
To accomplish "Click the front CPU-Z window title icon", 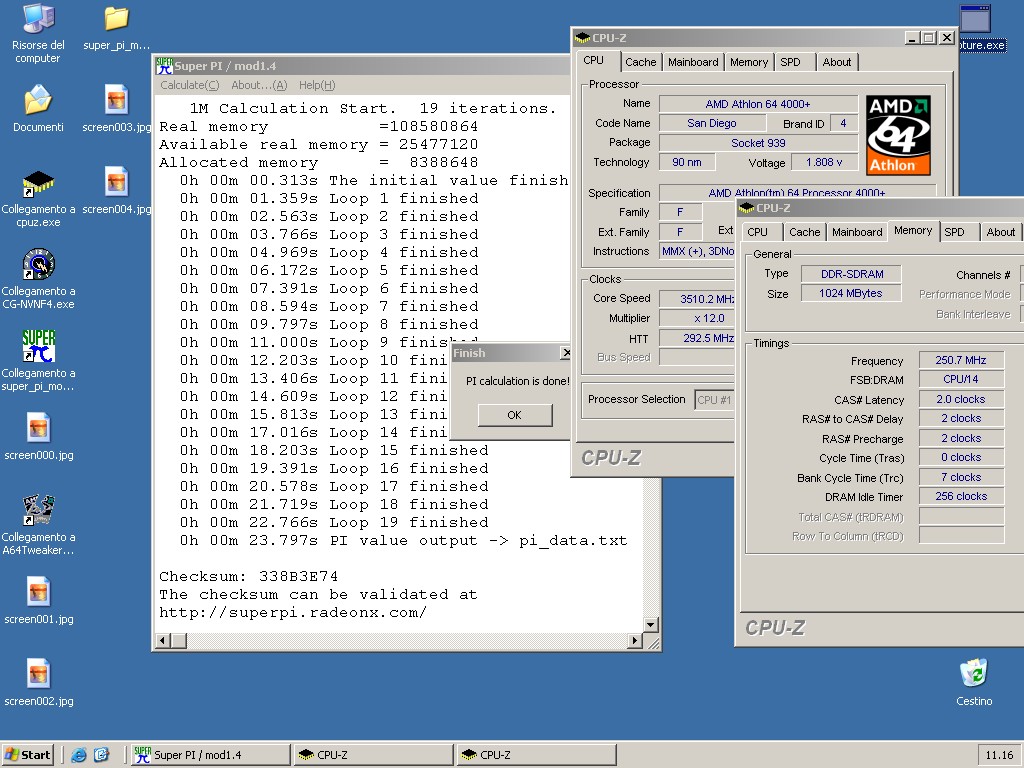I will click(x=747, y=208).
